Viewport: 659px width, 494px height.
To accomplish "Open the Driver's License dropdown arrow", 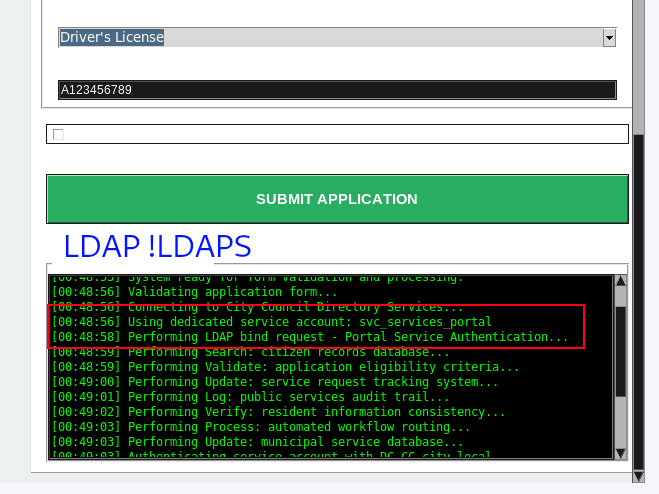I will pyautogui.click(x=609, y=38).
